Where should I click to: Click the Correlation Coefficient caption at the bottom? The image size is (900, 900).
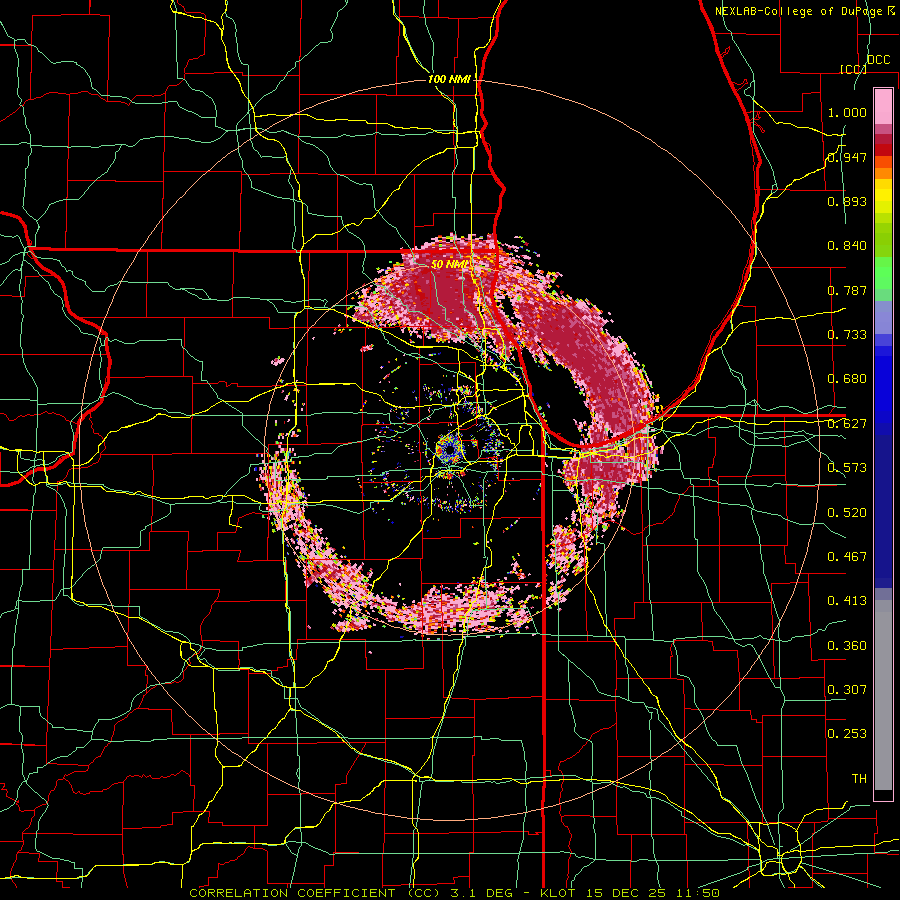click(455, 893)
